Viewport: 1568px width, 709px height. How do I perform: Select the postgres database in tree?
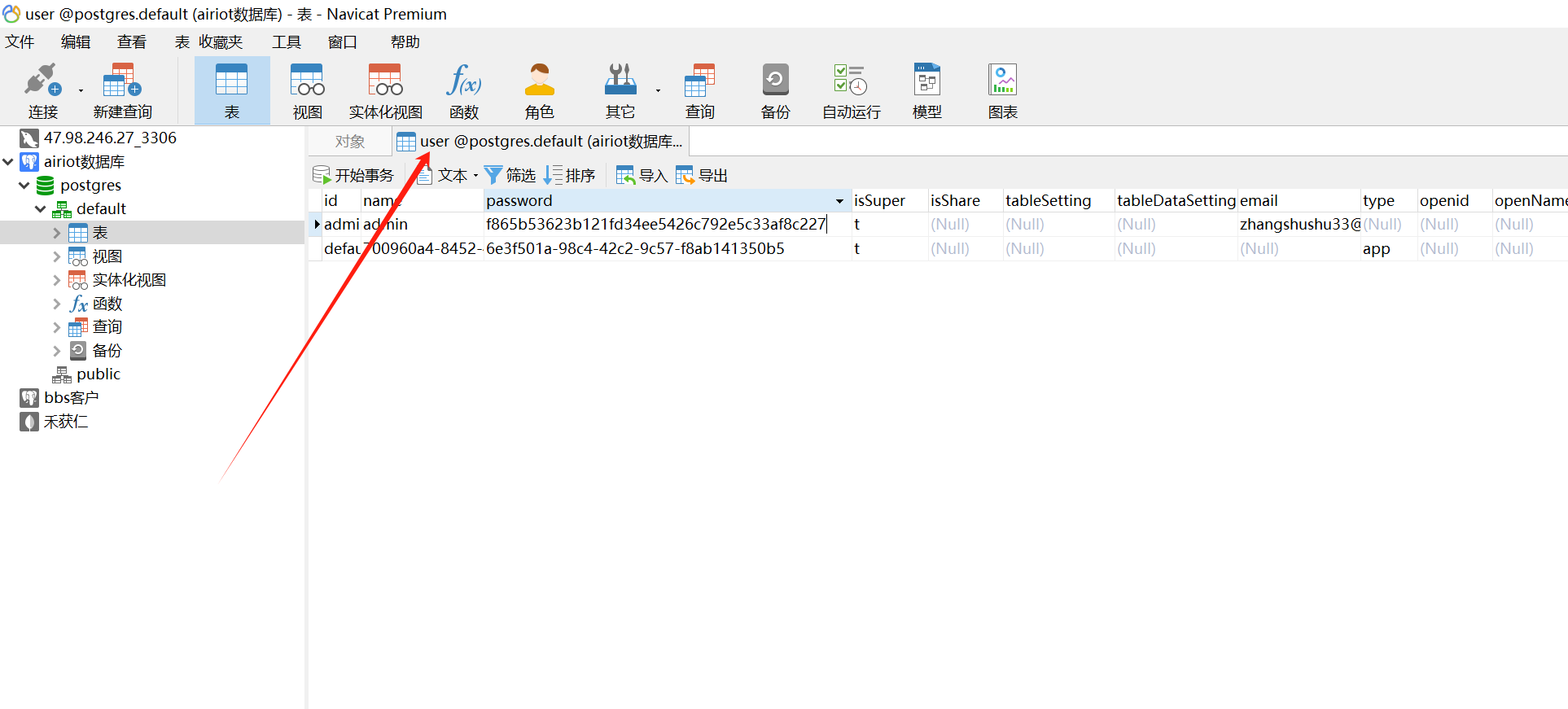pyautogui.click(x=90, y=186)
